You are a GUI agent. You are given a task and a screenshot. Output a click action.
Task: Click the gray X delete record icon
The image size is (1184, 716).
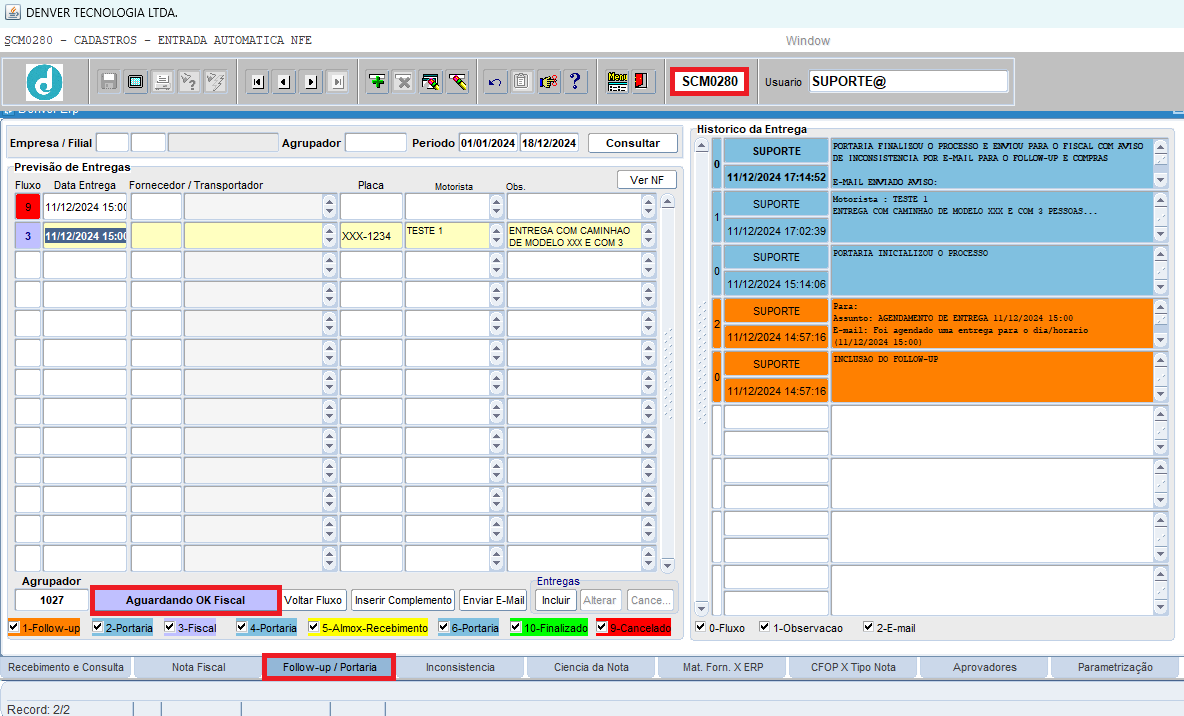404,82
